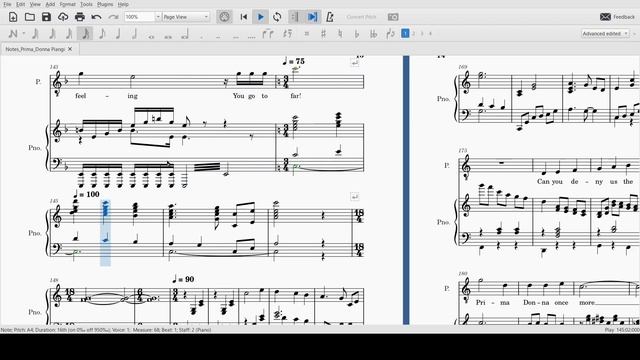Switch to voice 4
This screenshot has width=640, height=360.
tap(430, 33)
